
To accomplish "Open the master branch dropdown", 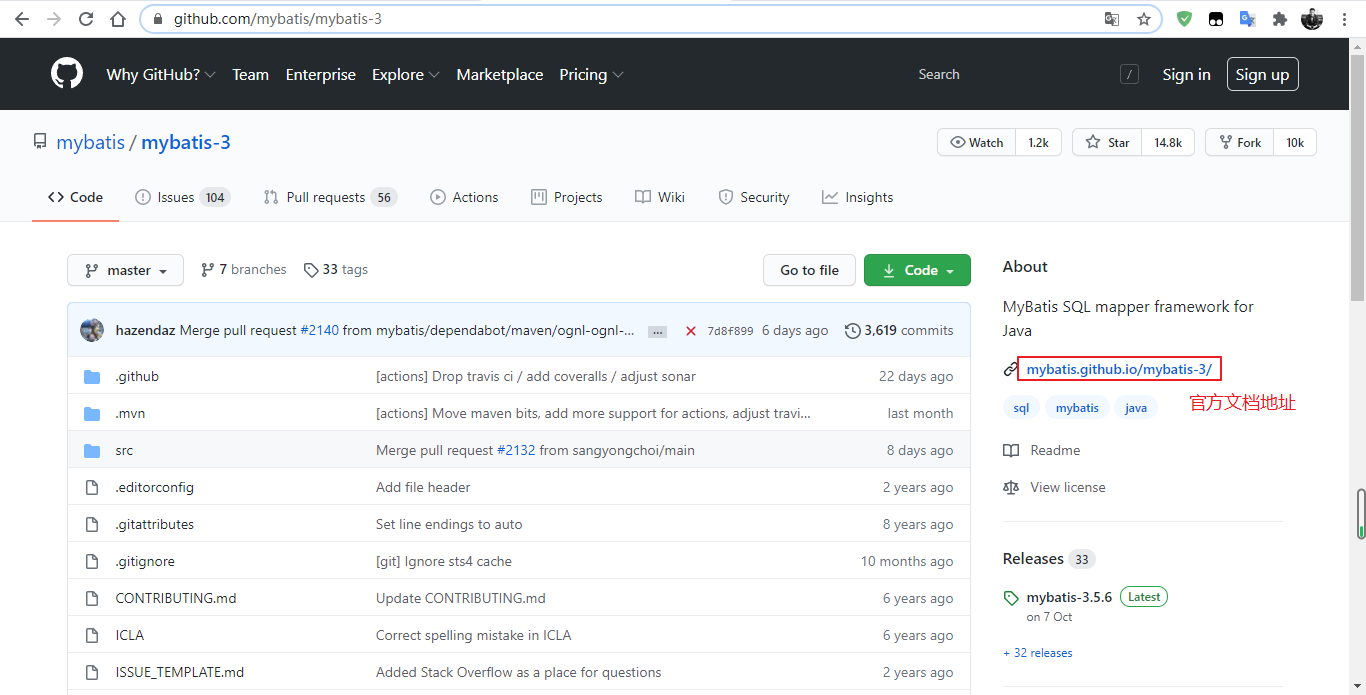I will pyautogui.click(x=125, y=270).
